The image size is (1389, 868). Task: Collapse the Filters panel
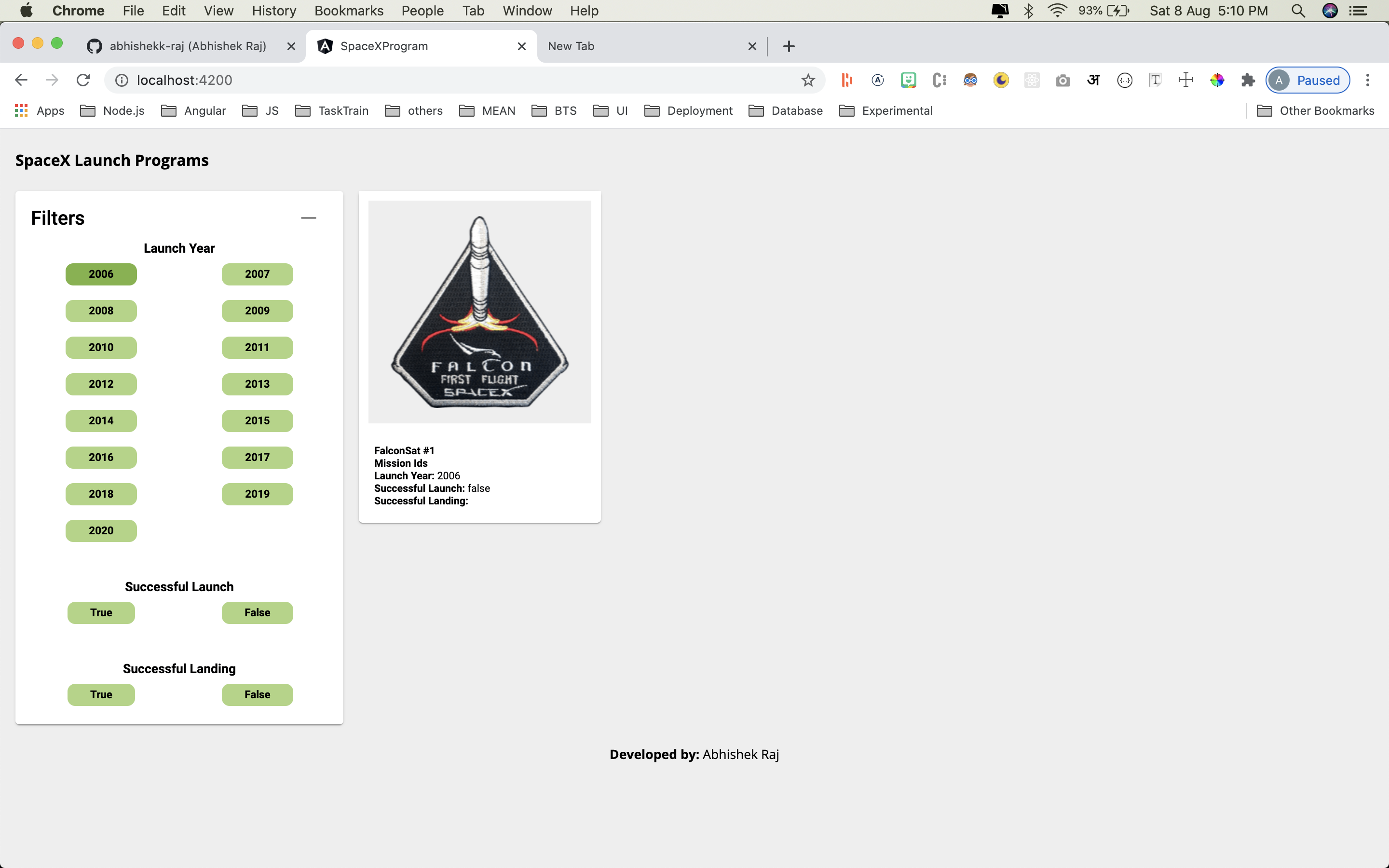coord(309,218)
